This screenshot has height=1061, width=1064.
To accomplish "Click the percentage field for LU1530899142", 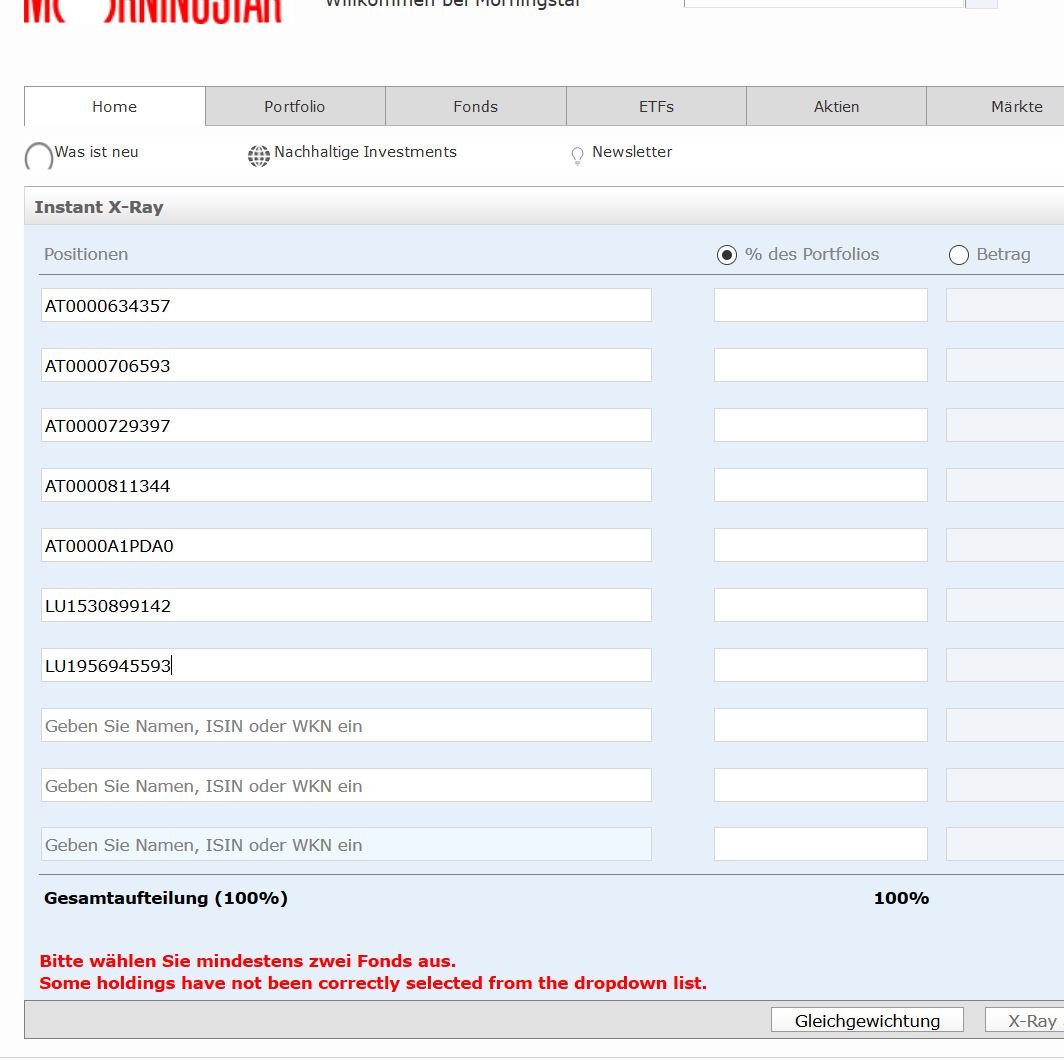I will pos(820,605).
